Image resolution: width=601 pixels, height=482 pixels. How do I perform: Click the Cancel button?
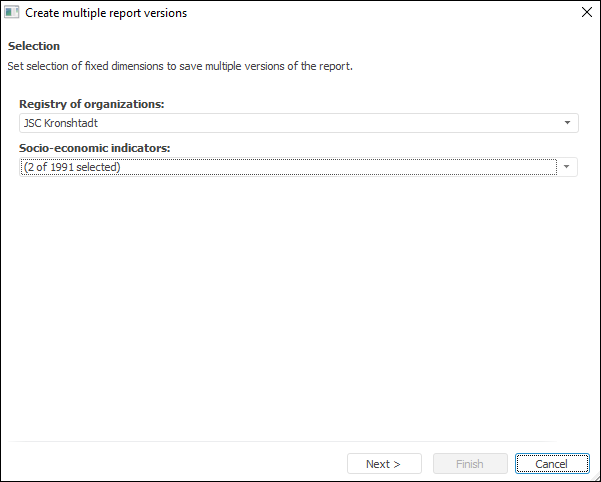click(552, 464)
